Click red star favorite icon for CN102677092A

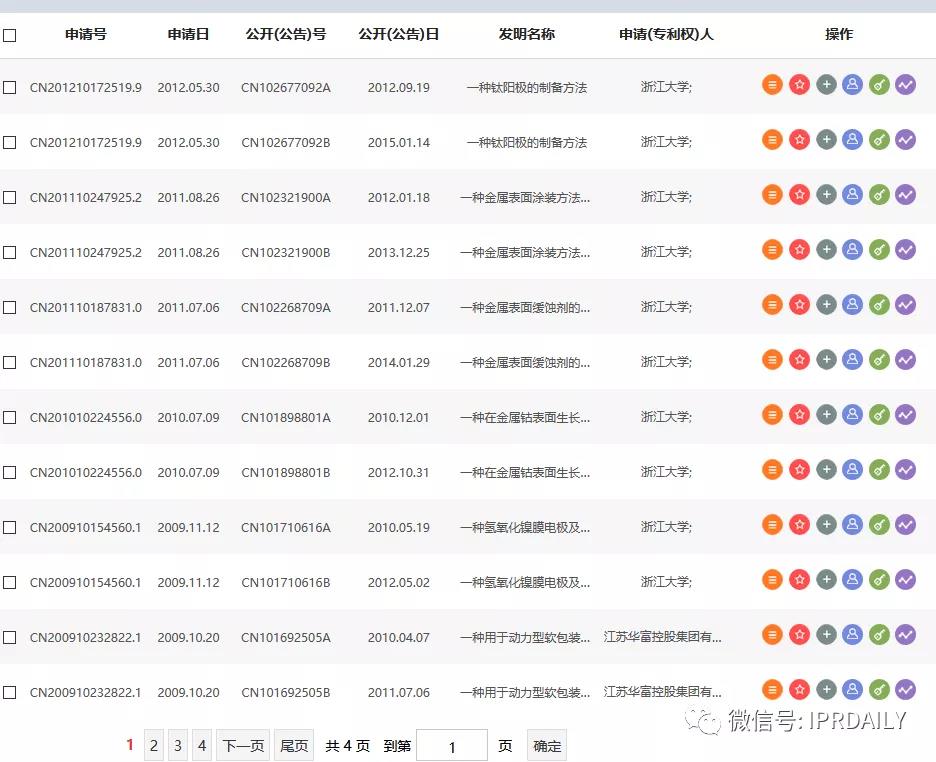(x=799, y=85)
